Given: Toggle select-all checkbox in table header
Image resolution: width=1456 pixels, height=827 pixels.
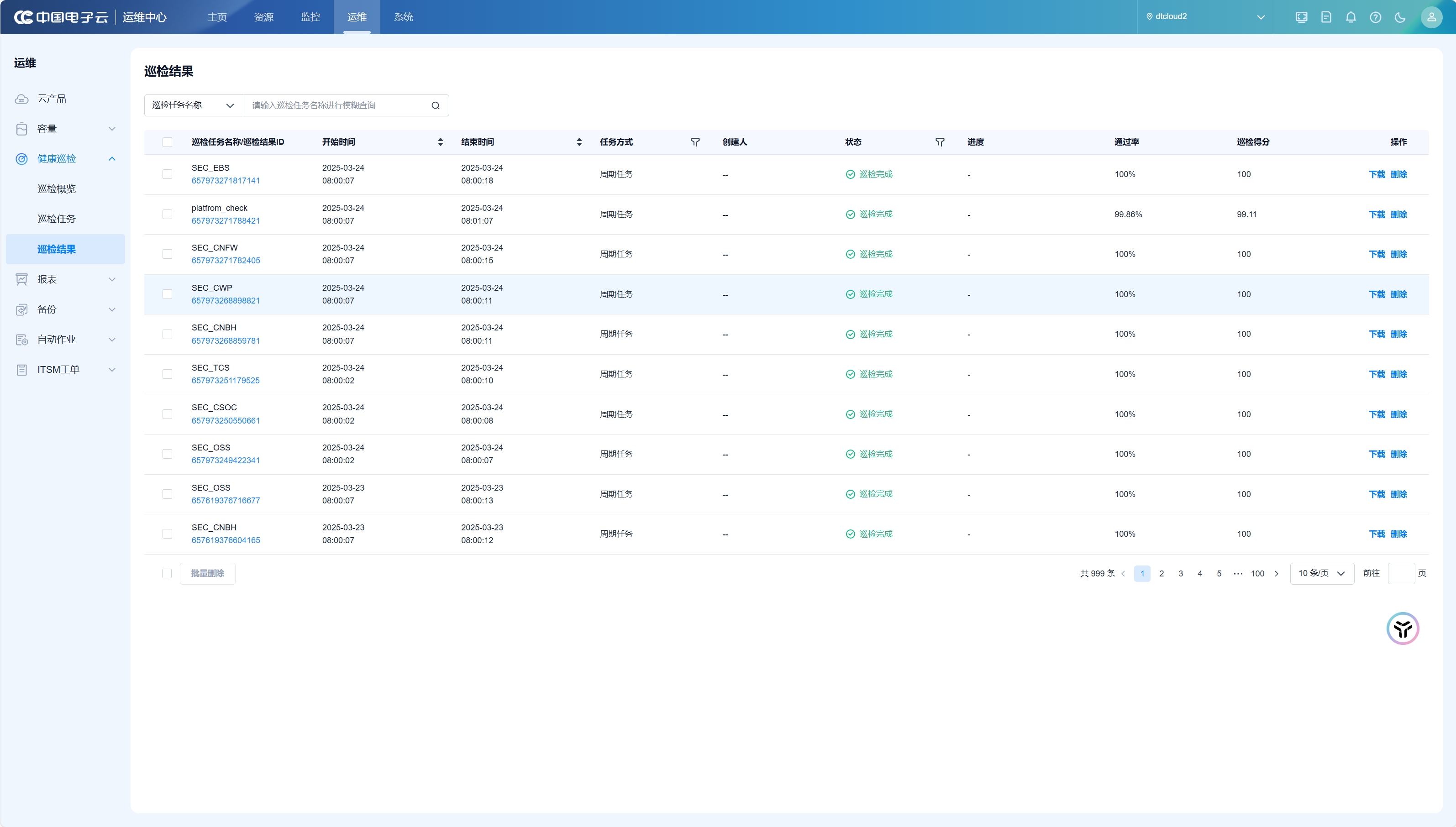Looking at the screenshot, I should [167, 142].
